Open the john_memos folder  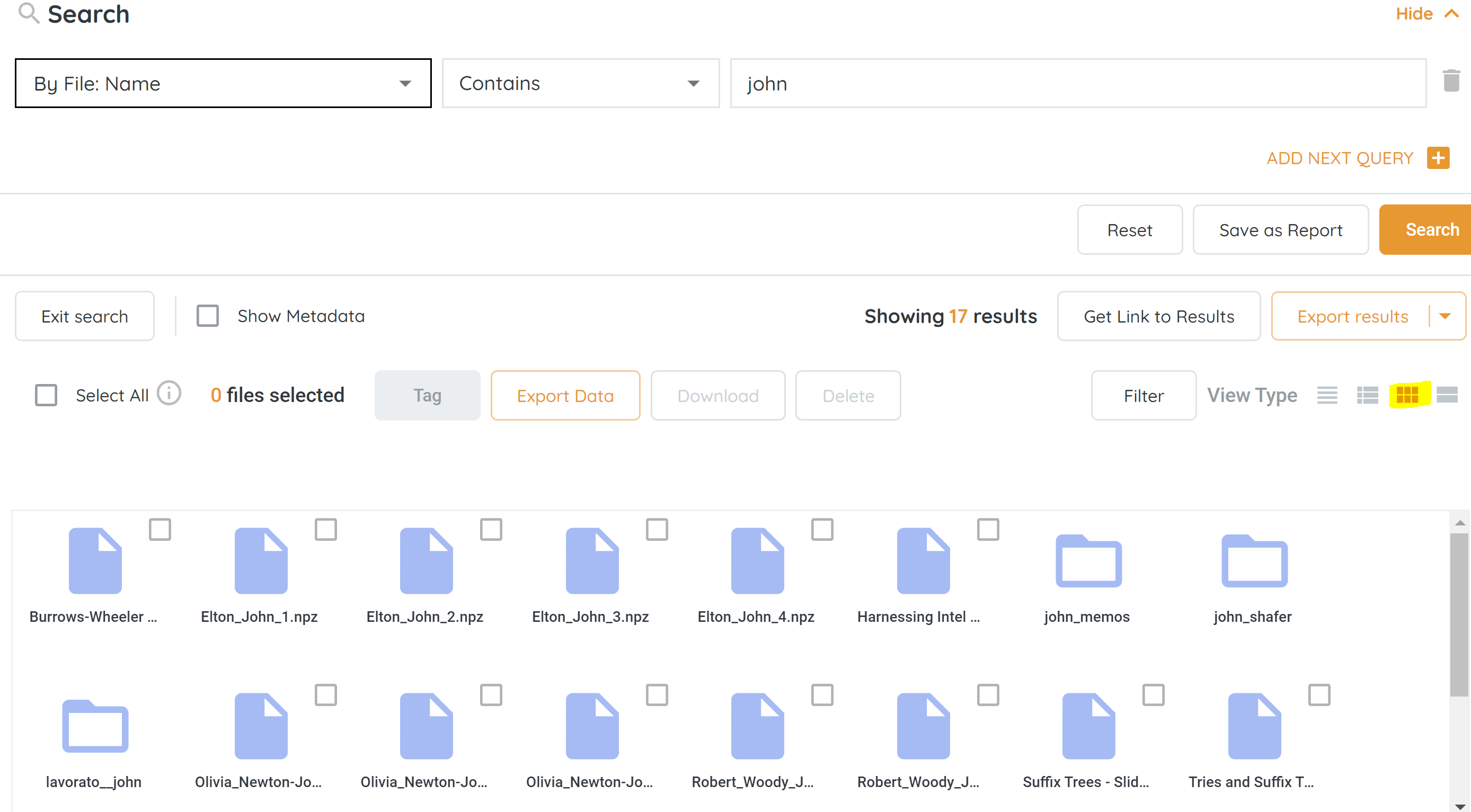(x=1088, y=561)
